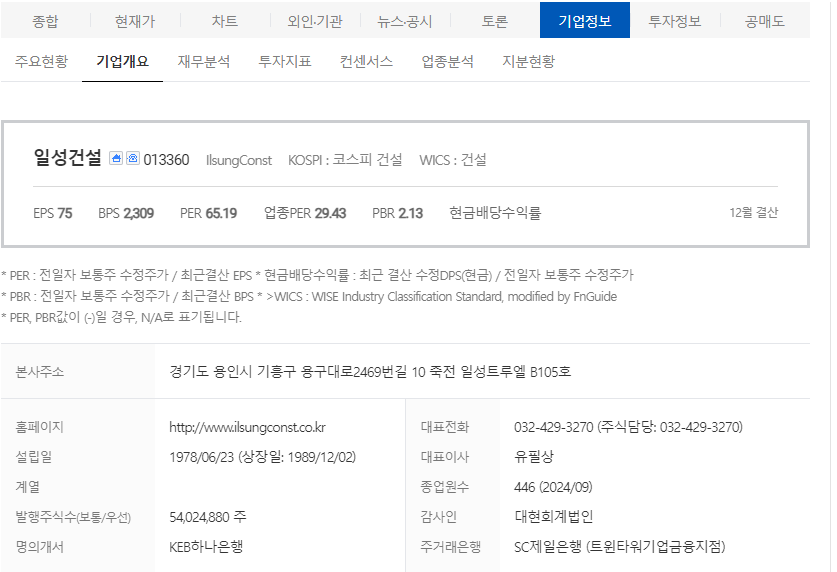Click the IlsungConst English name
This screenshot has width=837, height=572.
239,160
